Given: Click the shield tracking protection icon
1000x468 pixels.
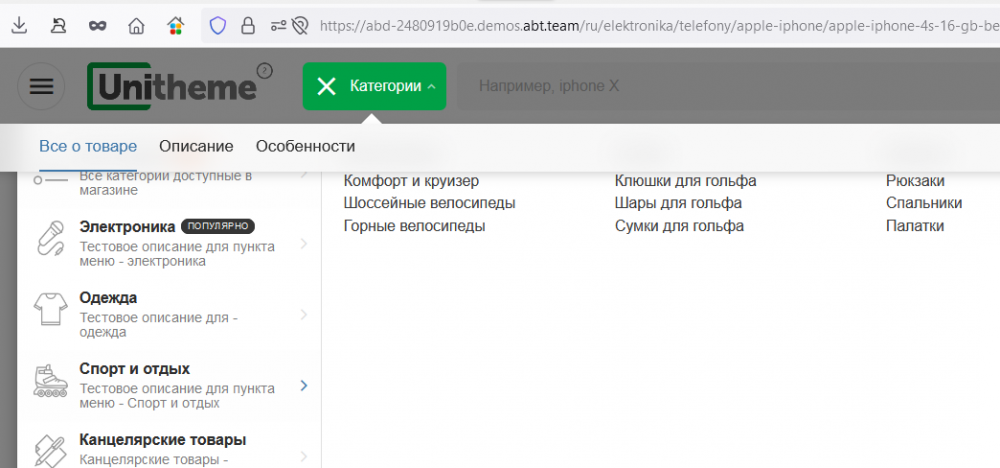Looking at the screenshot, I should [x=217, y=26].
